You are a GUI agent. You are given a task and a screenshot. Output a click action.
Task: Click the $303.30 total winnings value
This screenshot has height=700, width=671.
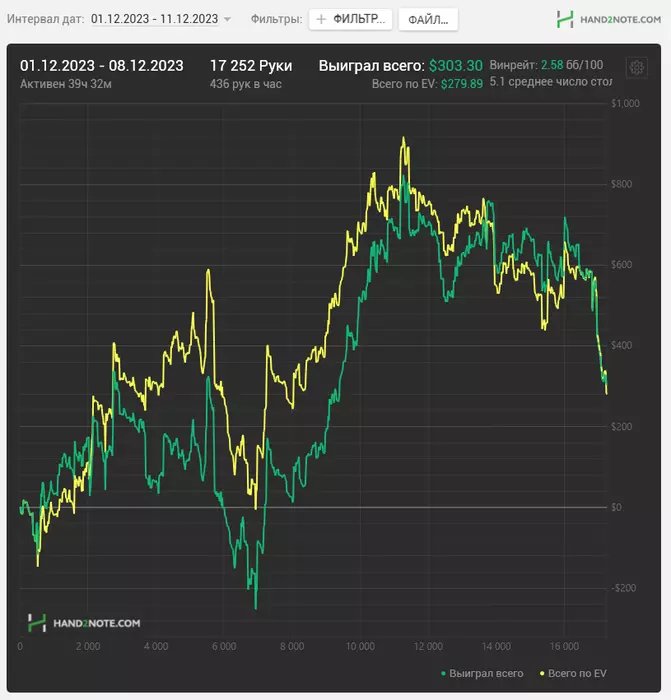[x=456, y=66]
